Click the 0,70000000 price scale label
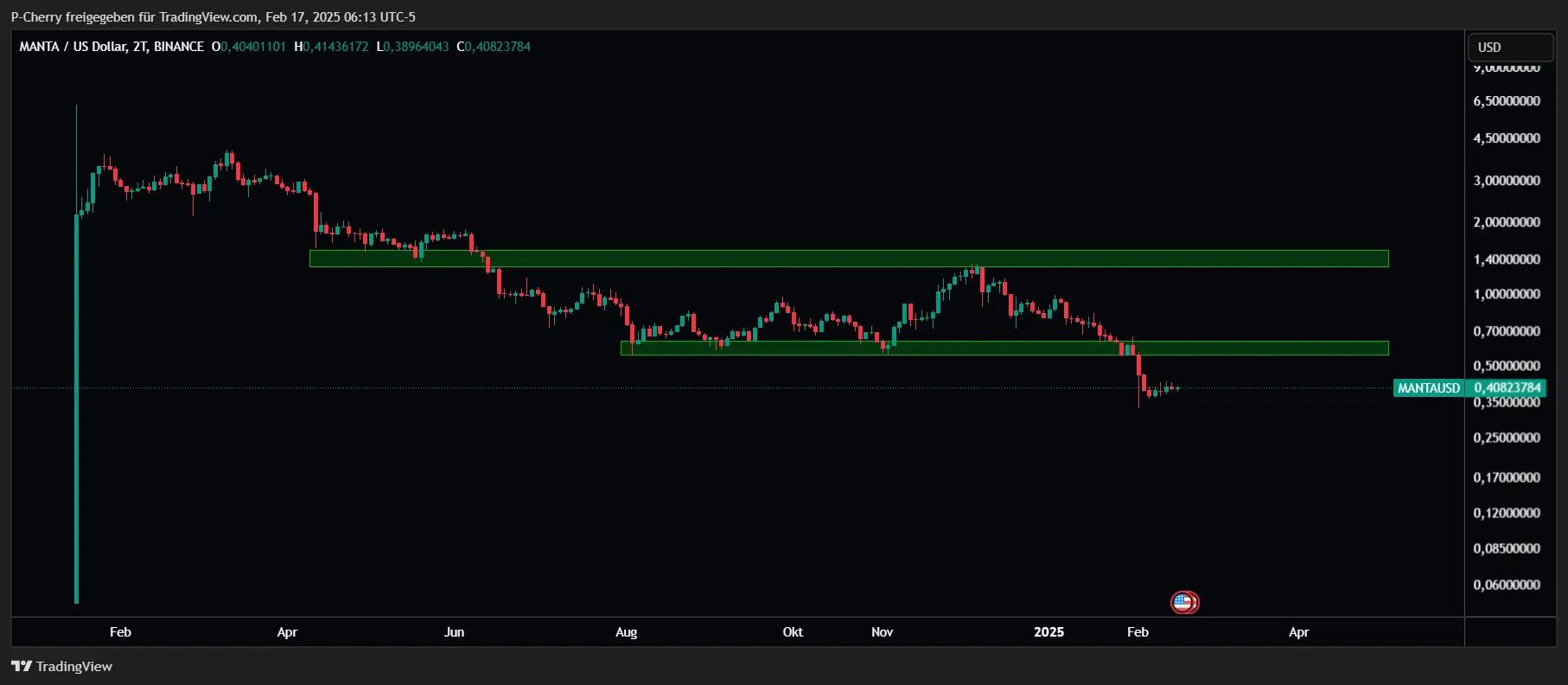Image resolution: width=1568 pixels, height=685 pixels. (1507, 331)
